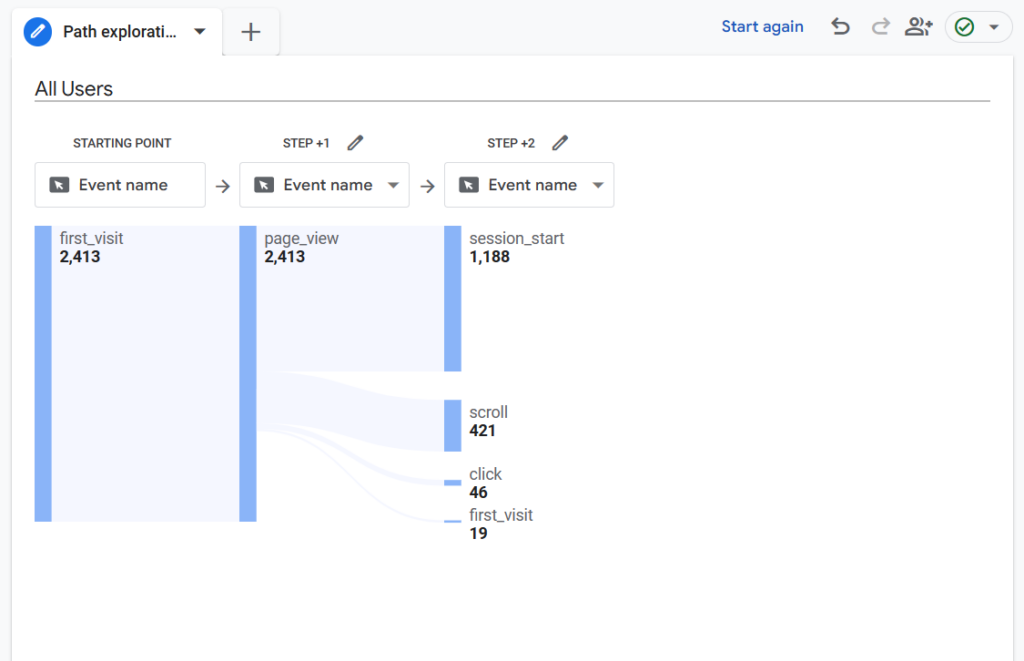Image resolution: width=1024 pixels, height=661 pixels.
Task: Select the starting point Event name box
Action: [x=120, y=185]
